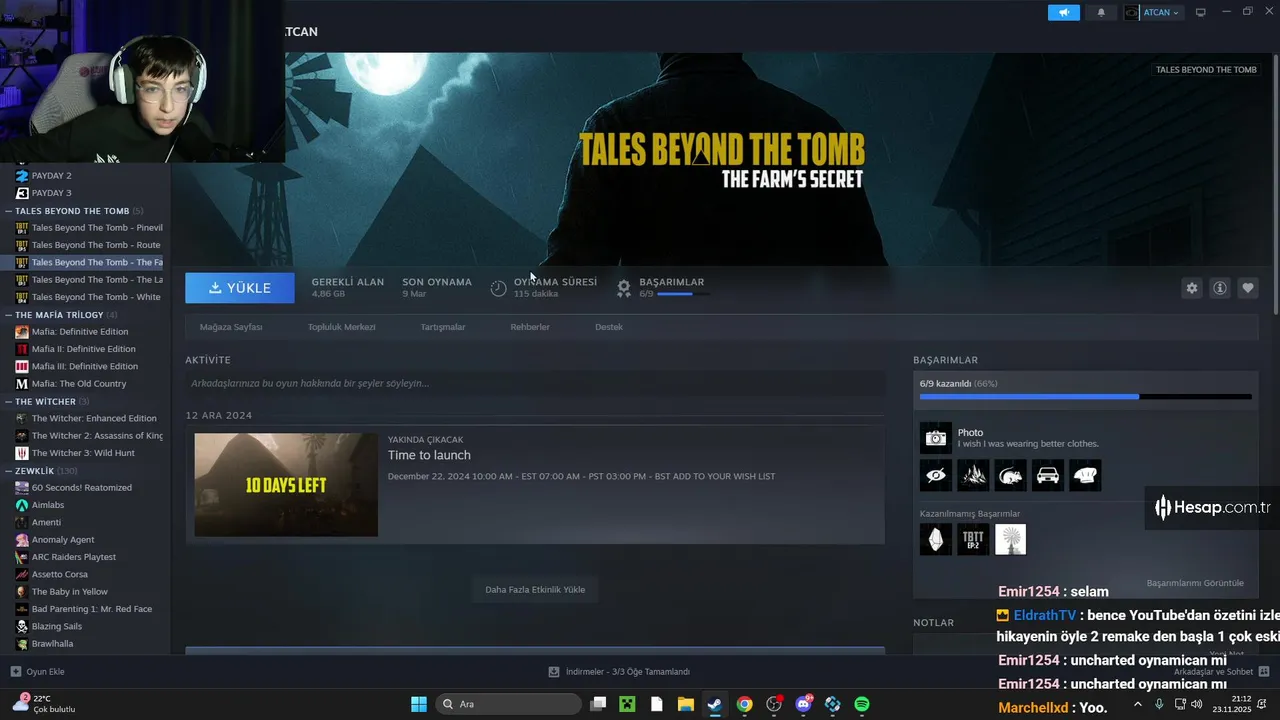Screen dimensions: 1280x720
Task: Open the chef hat achievement icon
Action: click(1085, 475)
